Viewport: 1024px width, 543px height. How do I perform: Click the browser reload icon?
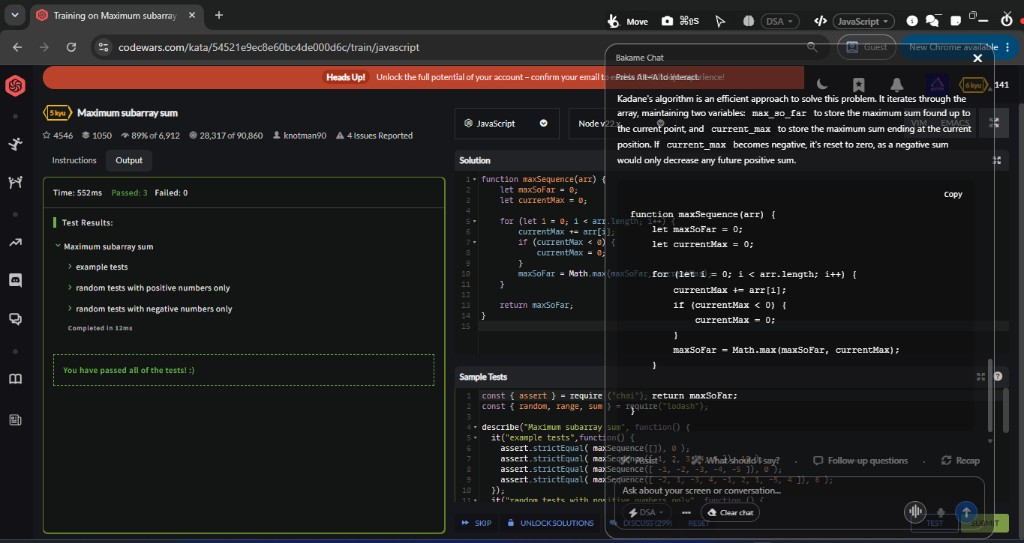pos(71,47)
